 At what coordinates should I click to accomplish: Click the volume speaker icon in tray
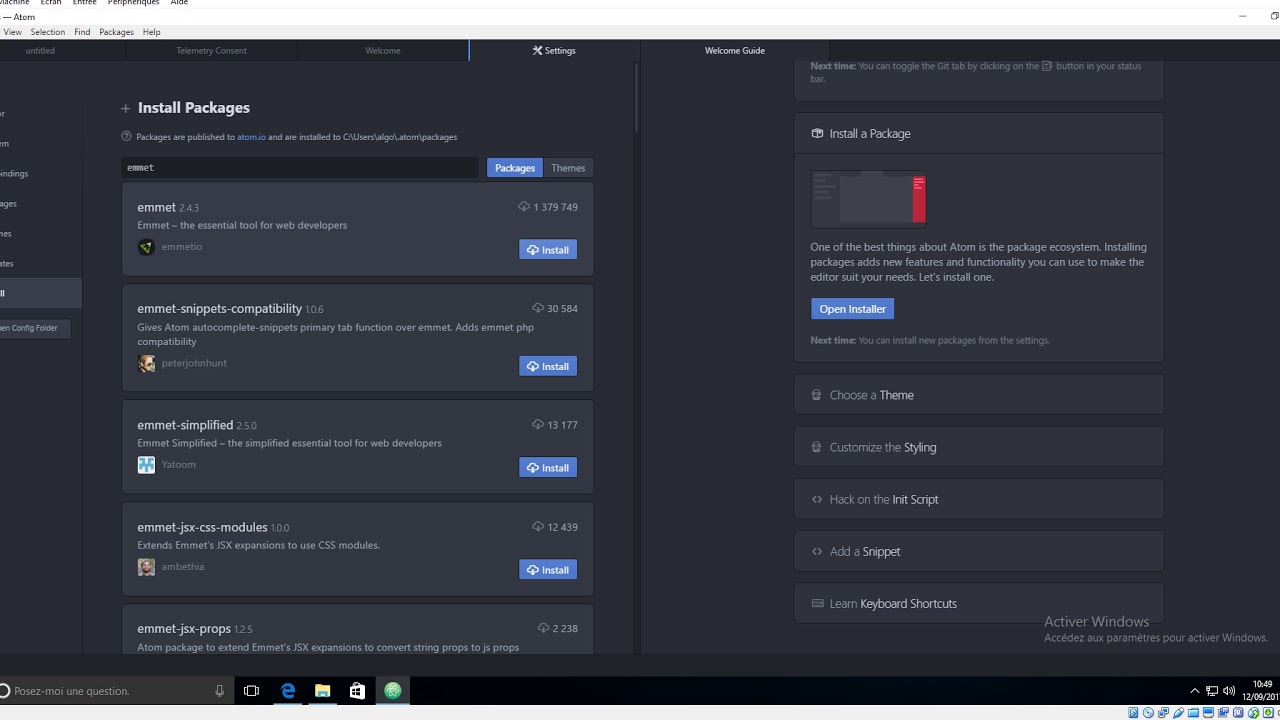click(x=1228, y=691)
